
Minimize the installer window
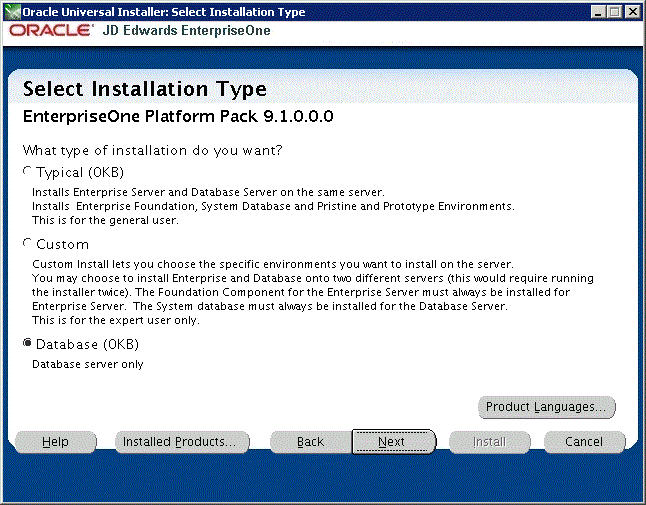pyautogui.click(x=598, y=12)
